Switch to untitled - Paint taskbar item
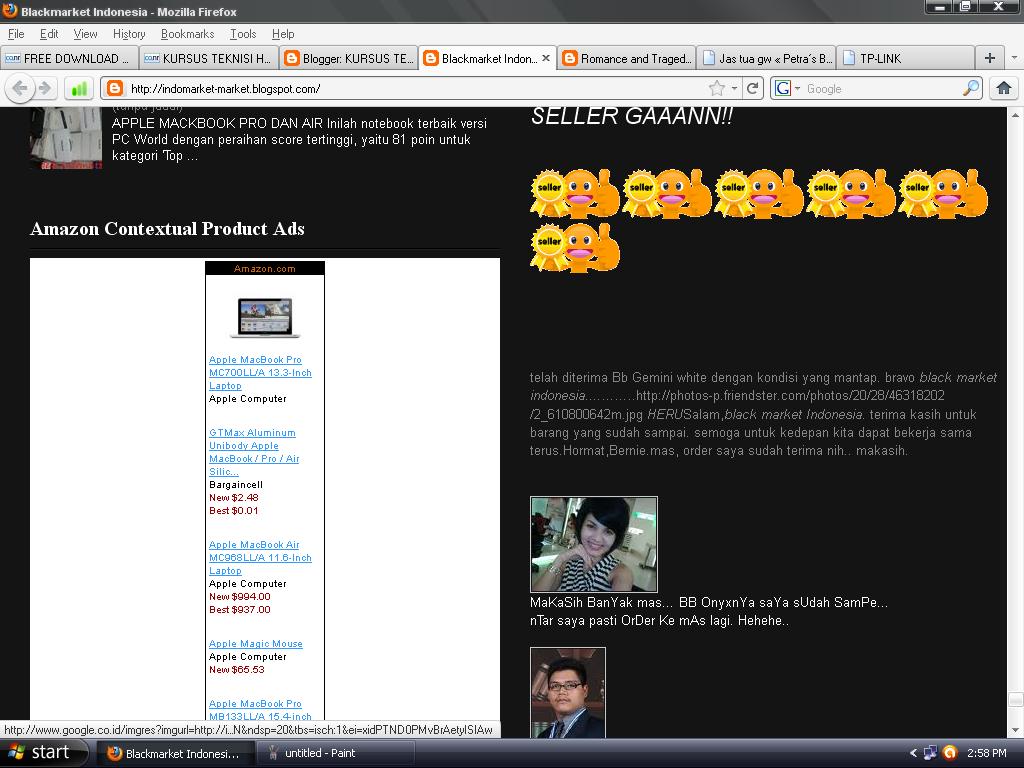This screenshot has height=768, width=1024. click(x=336, y=753)
